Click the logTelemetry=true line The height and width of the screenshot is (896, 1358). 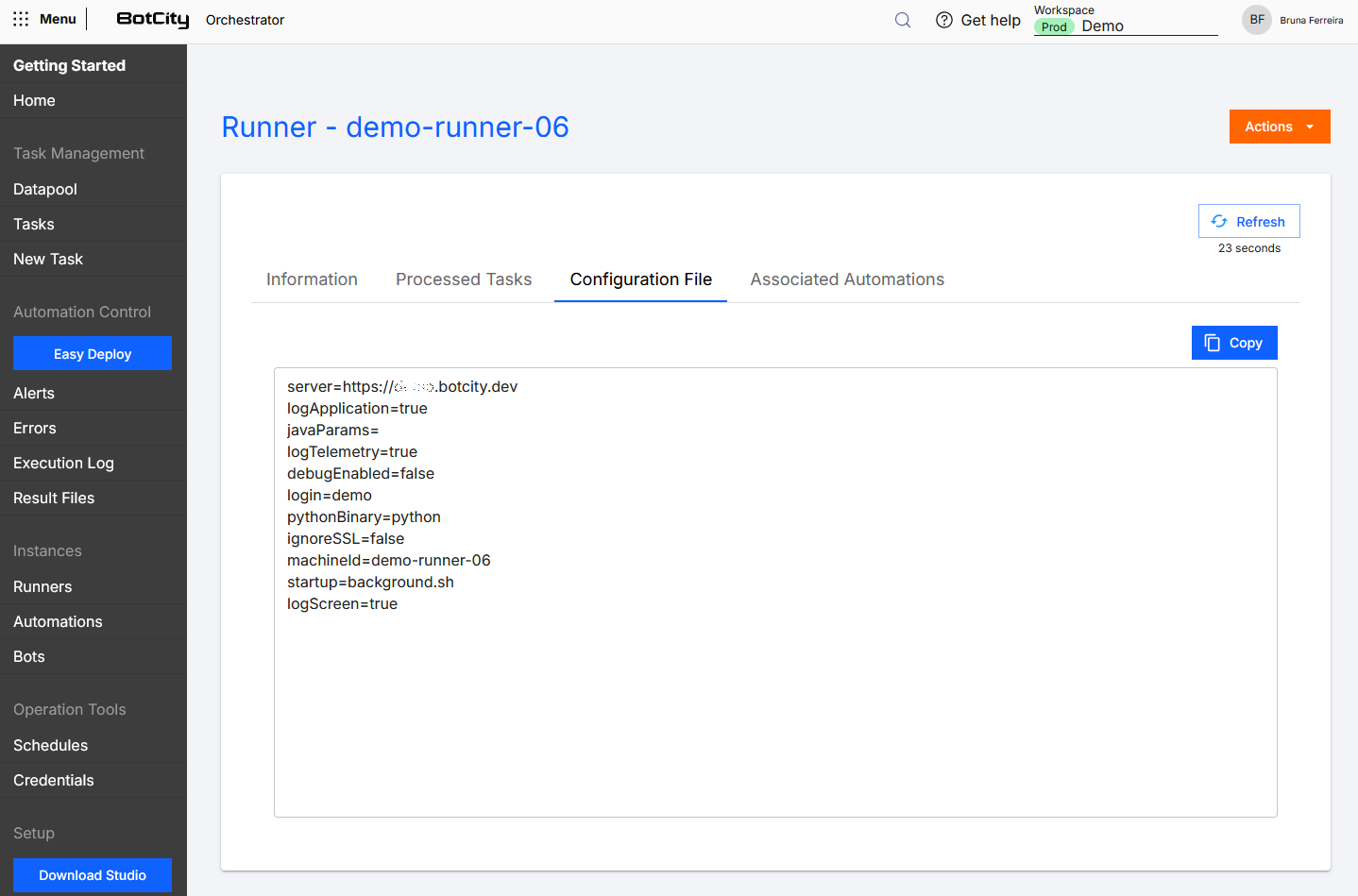pos(352,451)
